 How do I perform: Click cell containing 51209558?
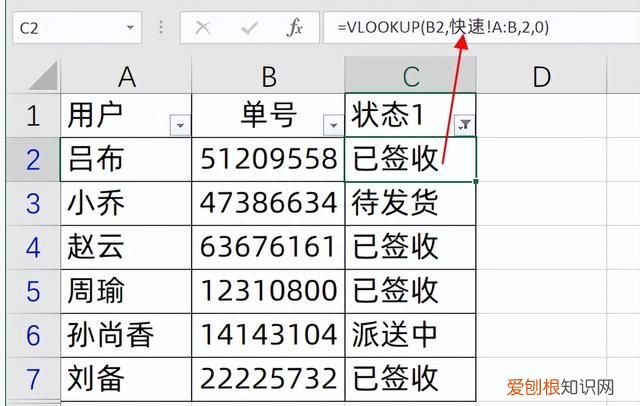(x=268, y=160)
